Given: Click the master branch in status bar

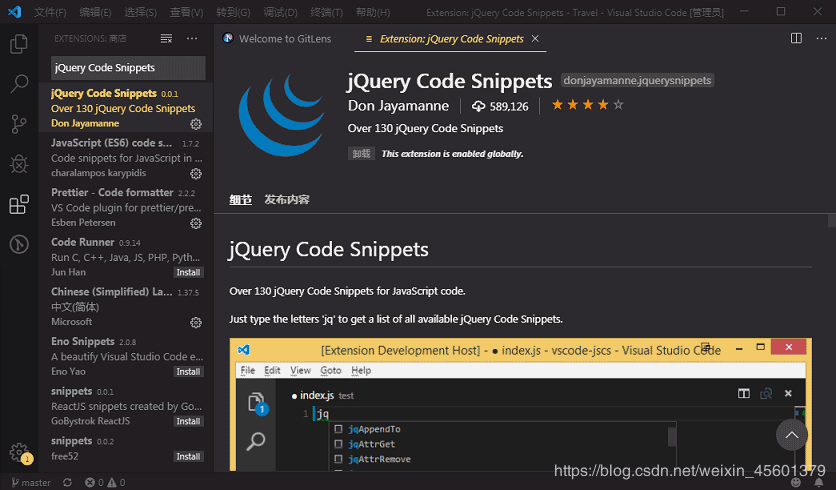Looking at the screenshot, I should click(x=30, y=482).
